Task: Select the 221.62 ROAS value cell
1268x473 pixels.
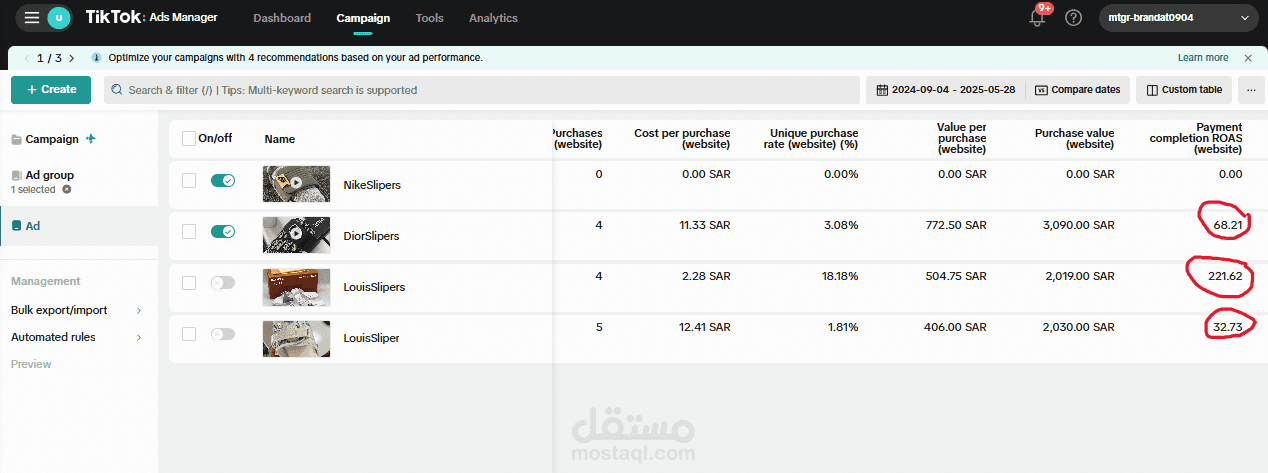Action: point(1223,276)
